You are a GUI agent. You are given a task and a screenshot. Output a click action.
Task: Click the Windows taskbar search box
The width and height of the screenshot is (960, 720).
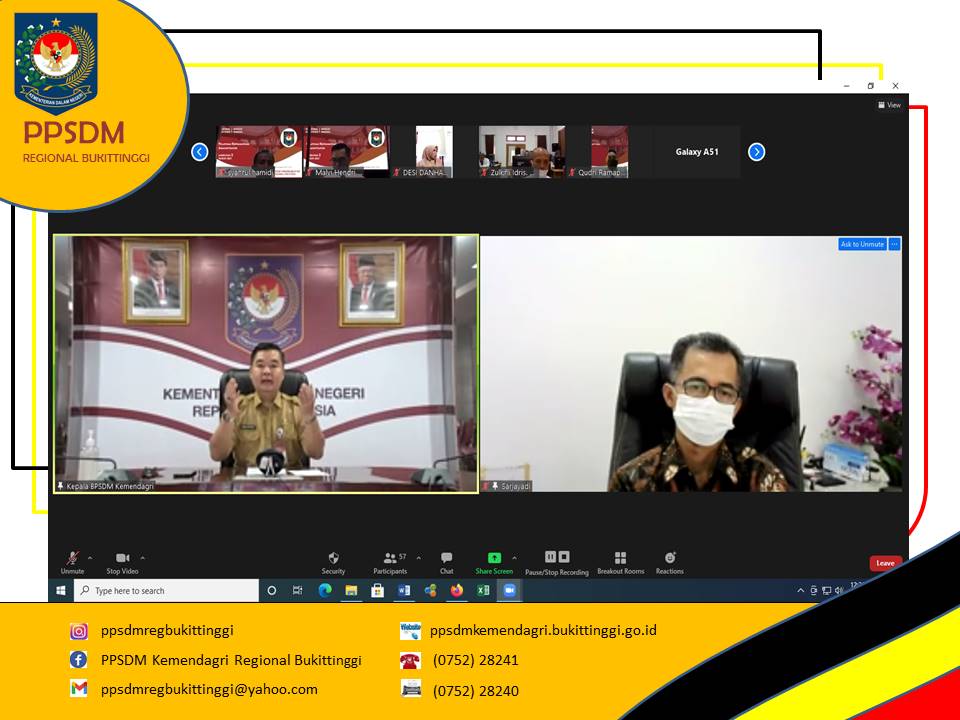pyautogui.click(x=167, y=591)
